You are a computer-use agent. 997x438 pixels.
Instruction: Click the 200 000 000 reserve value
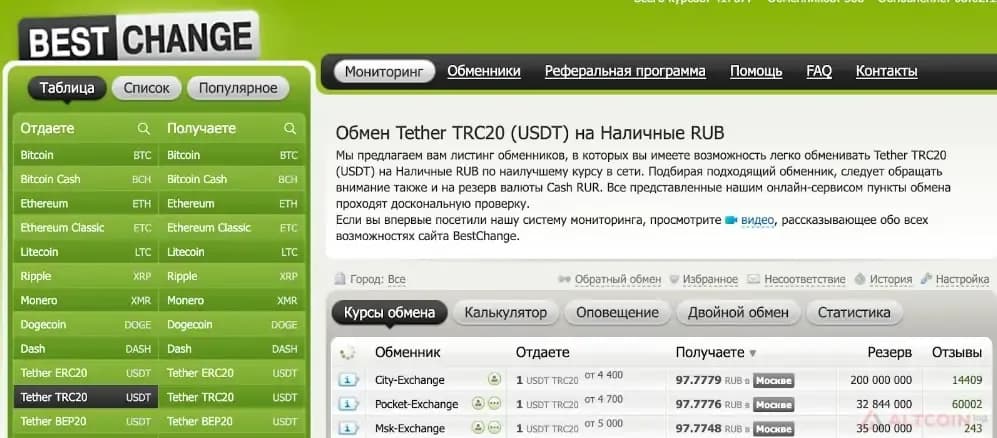point(881,380)
